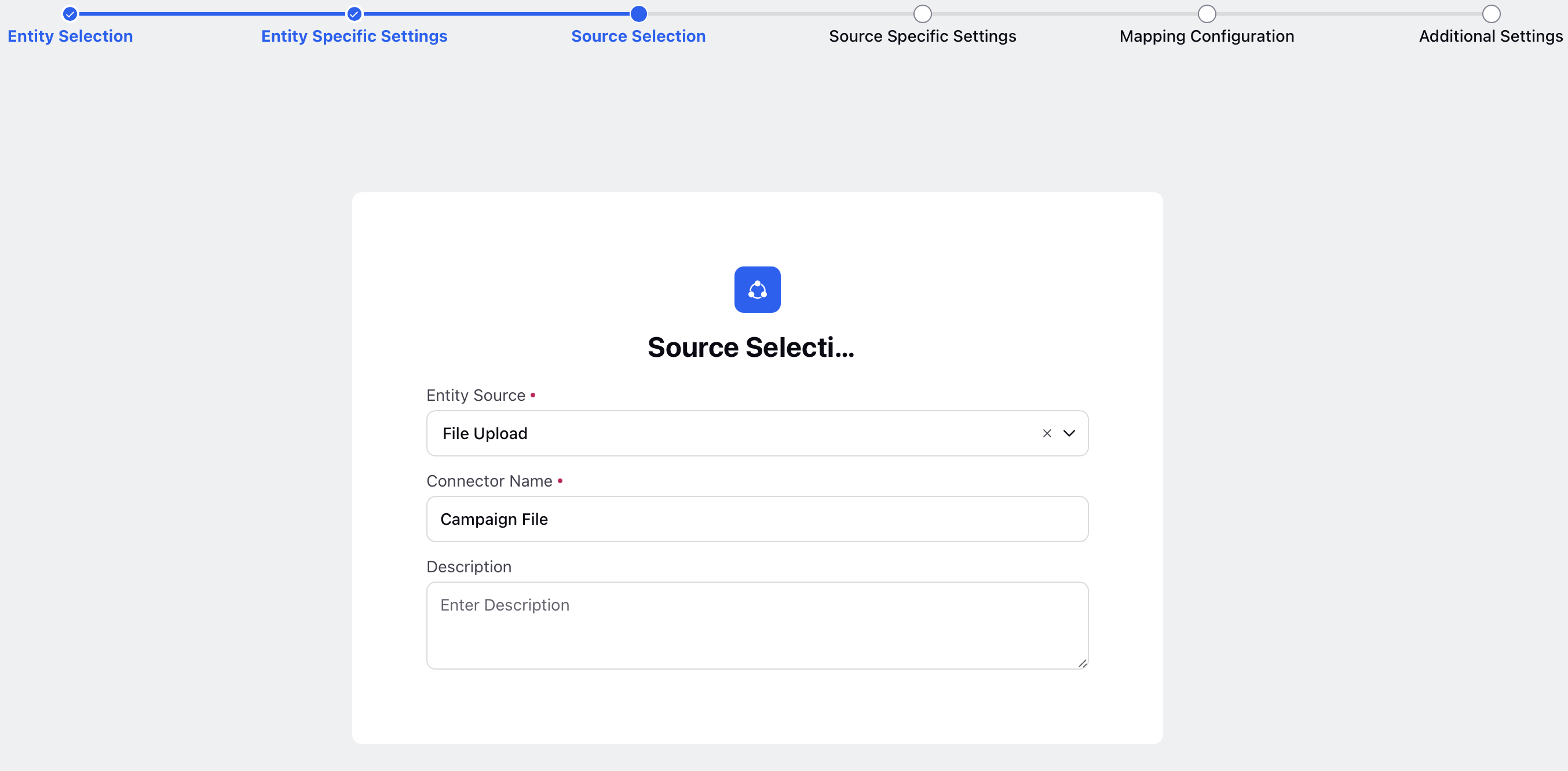Select Source Selection step label
This screenshot has width=1568, height=771.
click(x=638, y=36)
